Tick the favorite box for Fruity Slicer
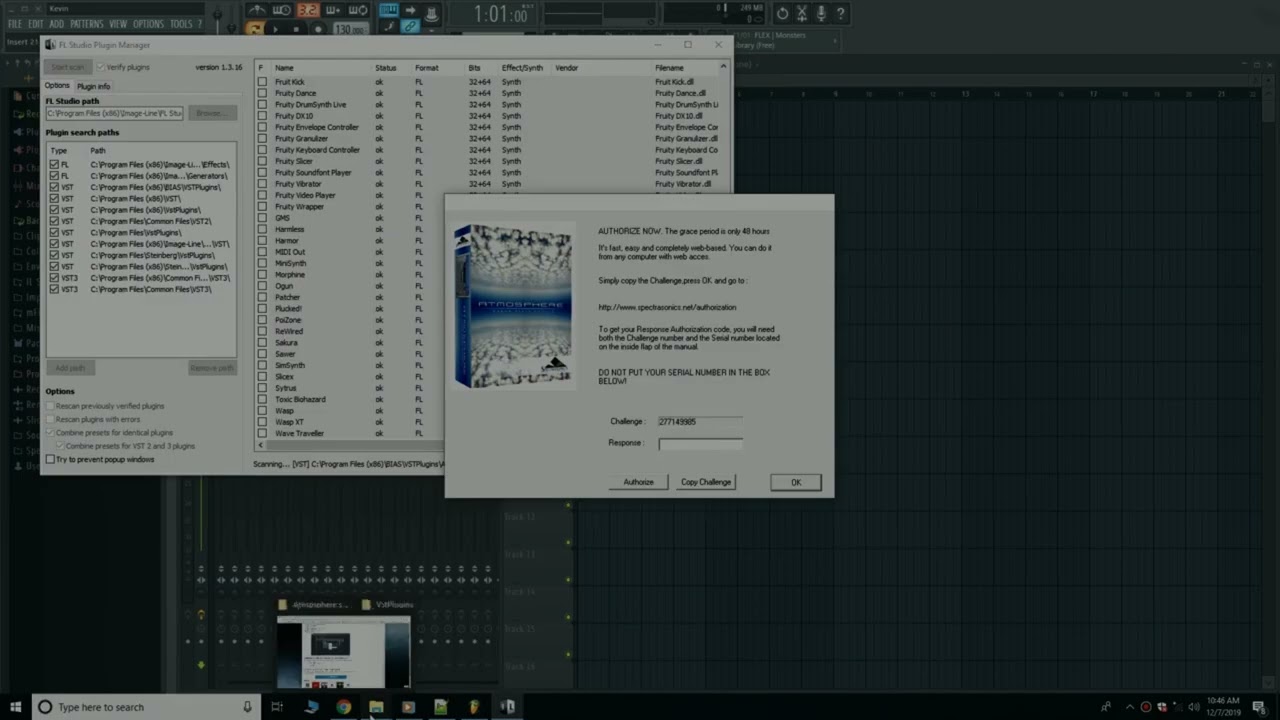This screenshot has width=1280, height=720. pos(262,161)
